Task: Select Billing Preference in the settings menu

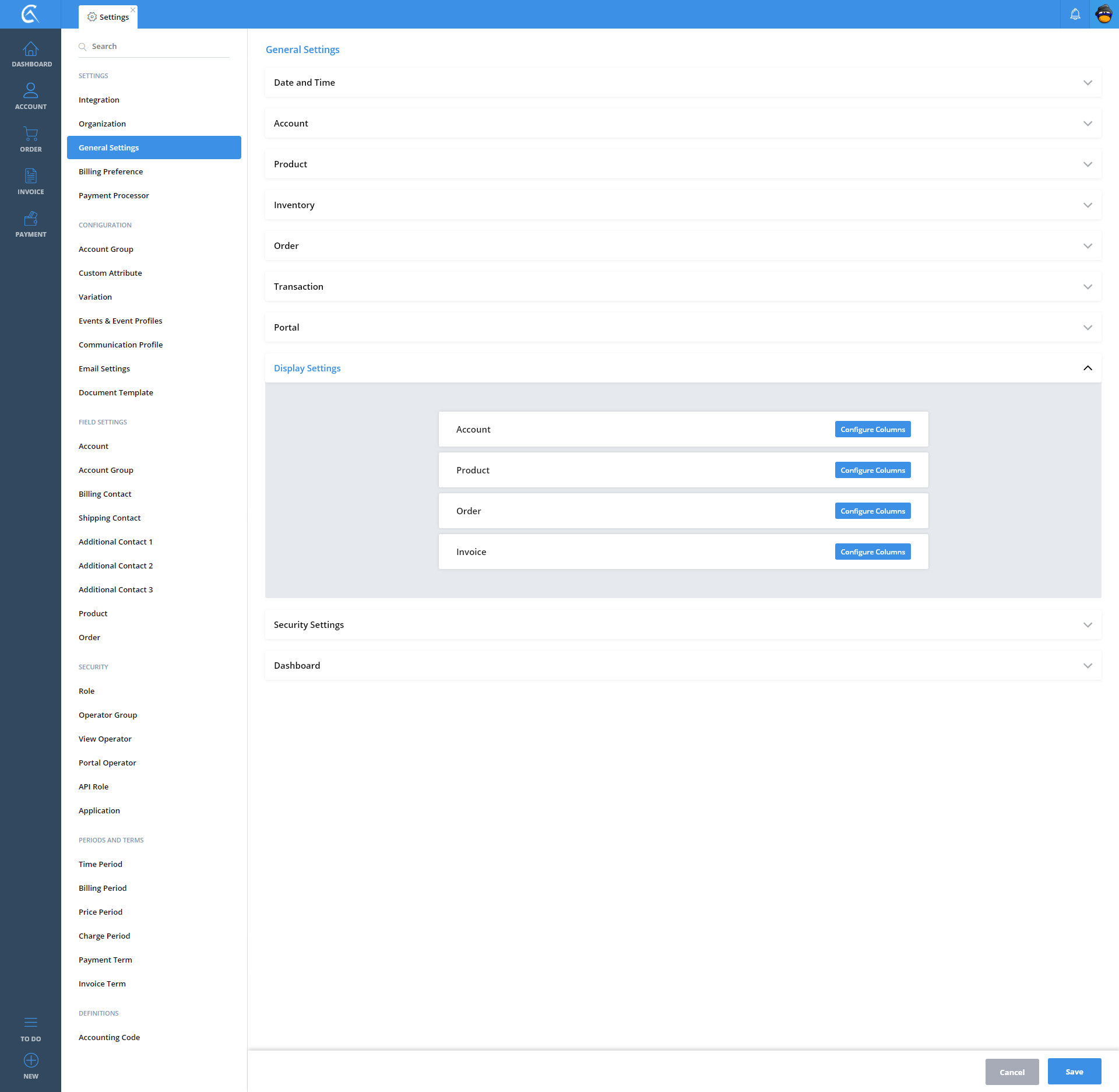Action: tap(111, 171)
